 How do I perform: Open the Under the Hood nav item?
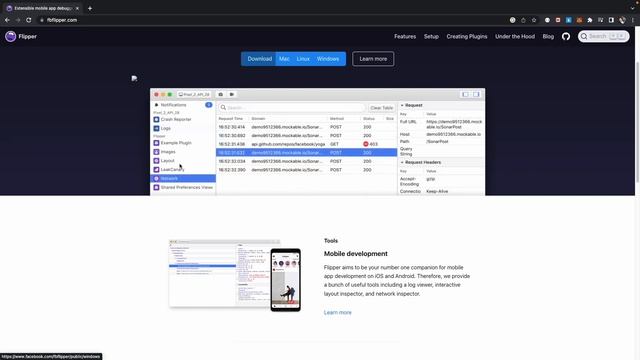(x=515, y=36)
